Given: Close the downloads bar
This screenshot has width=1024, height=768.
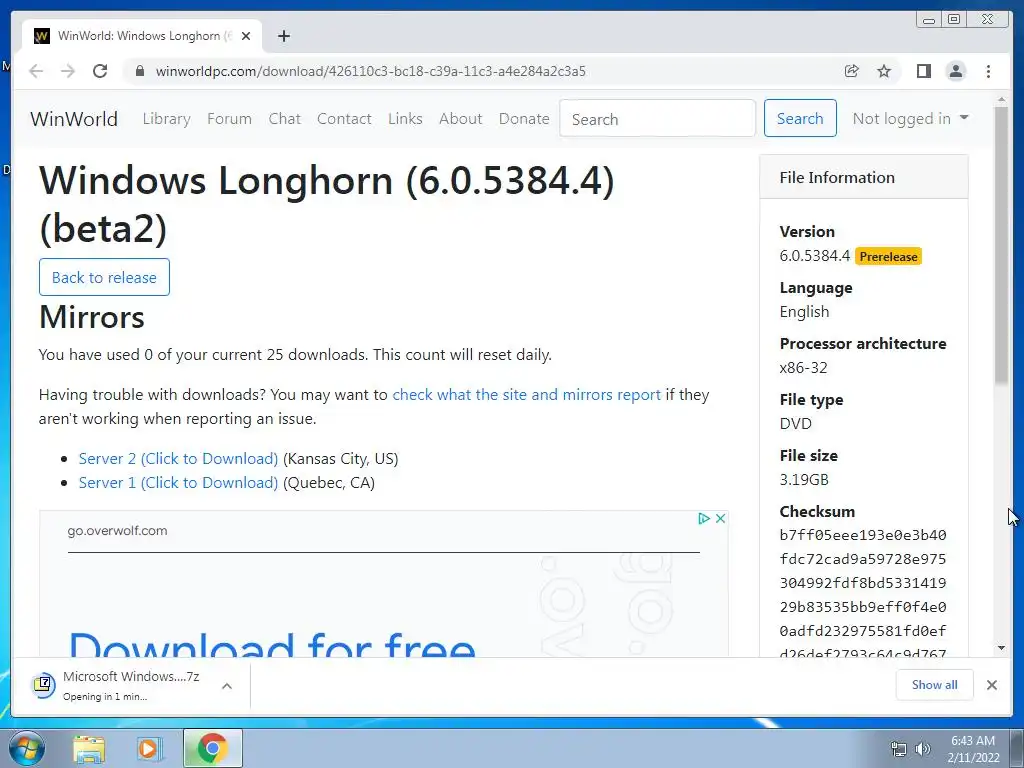Looking at the screenshot, I should point(991,685).
